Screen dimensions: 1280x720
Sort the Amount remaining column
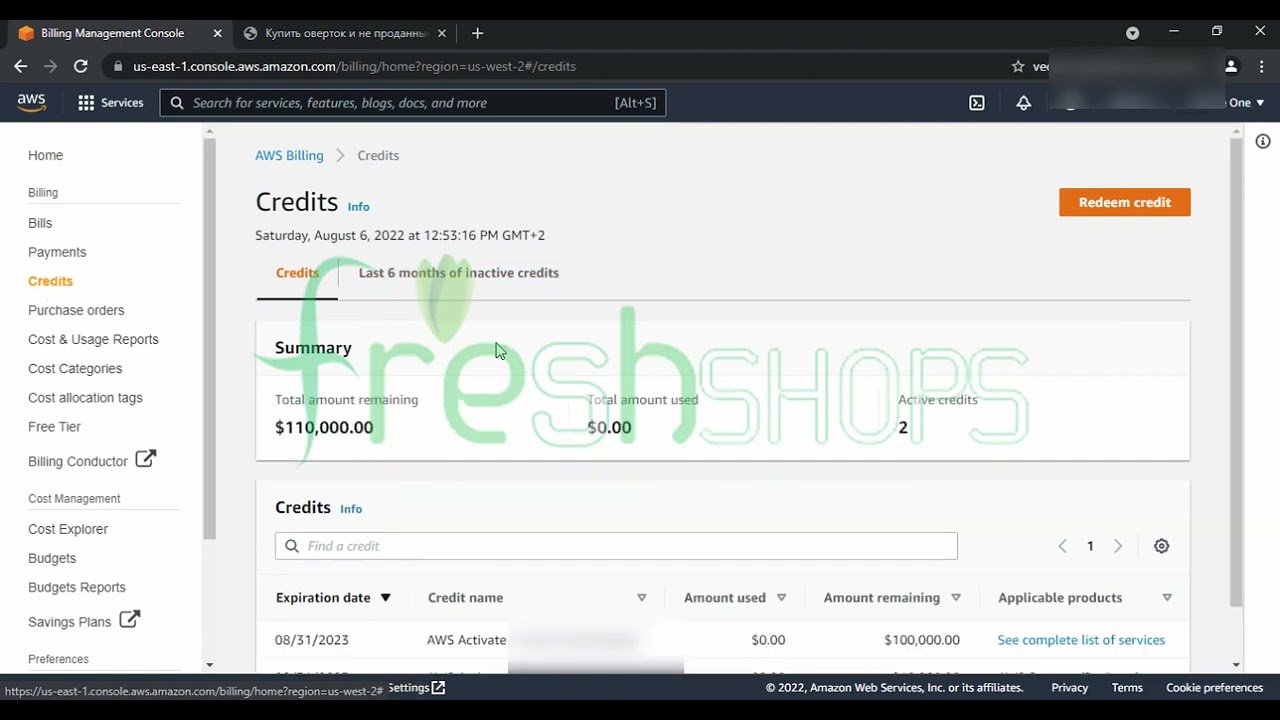(956, 598)
